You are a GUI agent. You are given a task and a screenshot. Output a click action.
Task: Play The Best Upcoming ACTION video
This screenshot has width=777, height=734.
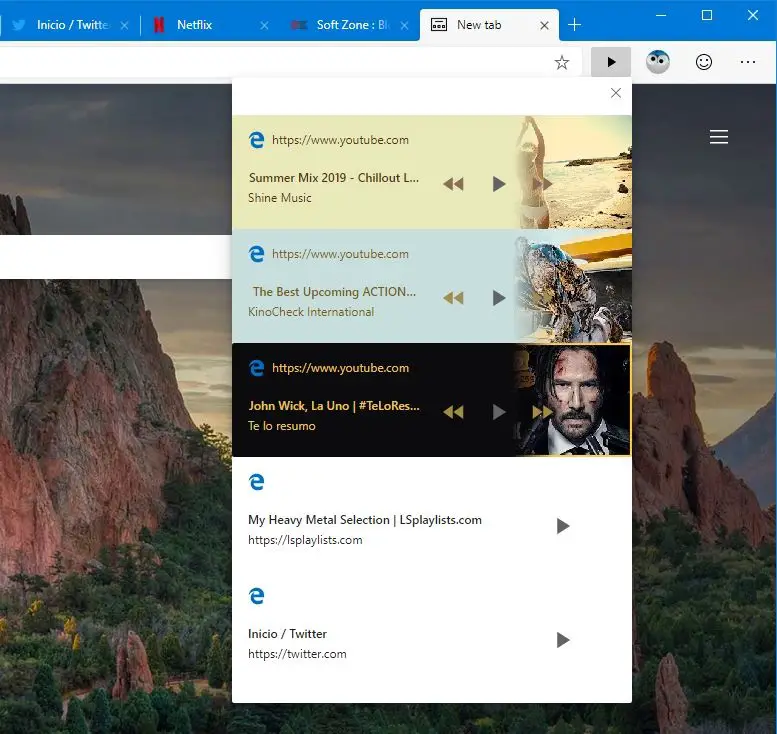pyautogui.click(x=499, y=298)
